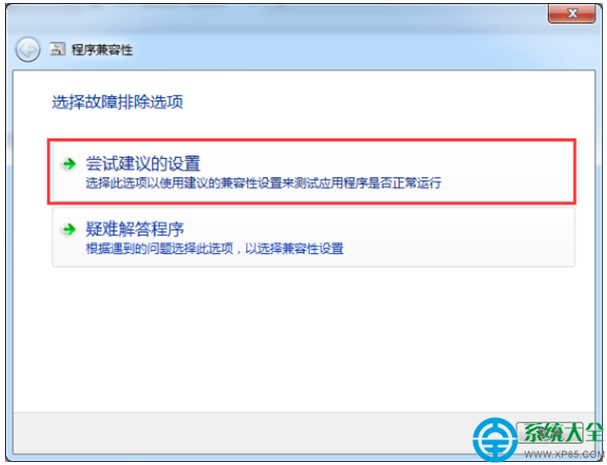Screen dimensions: 607x465
Task: Click the green 系统大全 watermark text
Action: (564, 432)
